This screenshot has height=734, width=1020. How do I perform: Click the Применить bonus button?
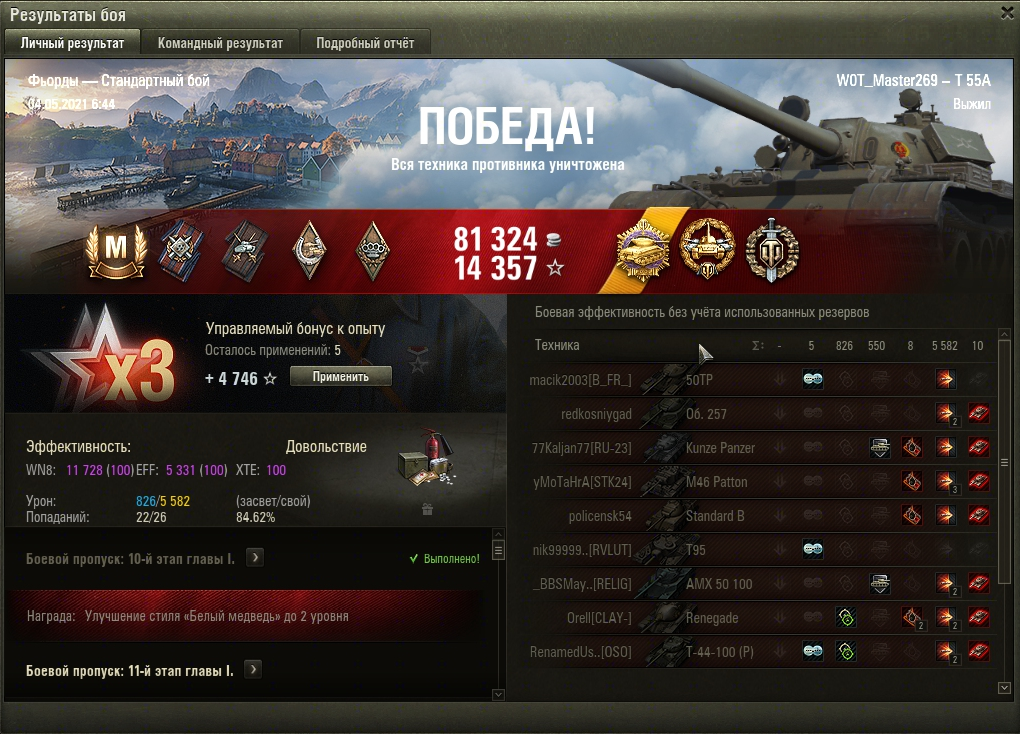point(341,376)
